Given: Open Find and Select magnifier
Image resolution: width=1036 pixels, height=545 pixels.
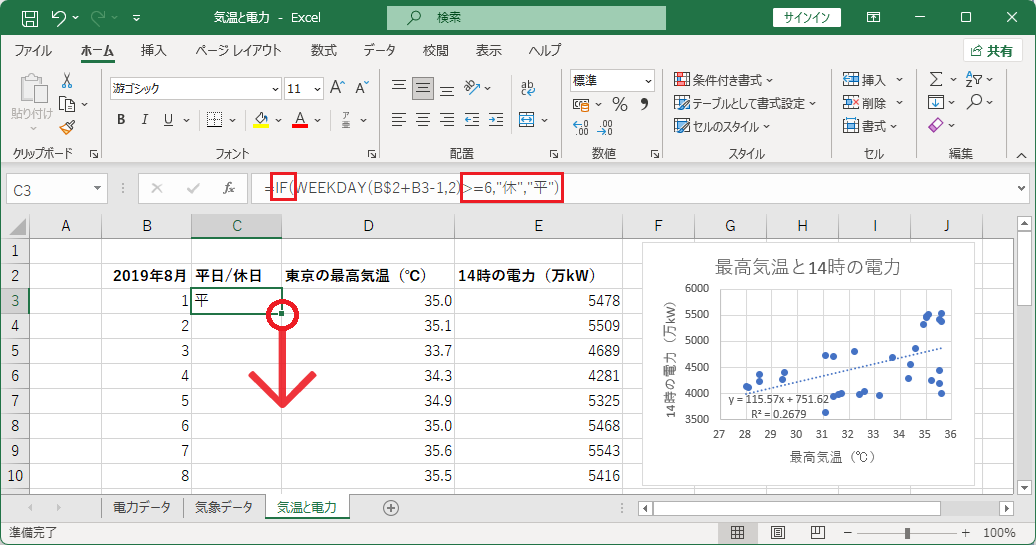Looking at the screenshot, I should pyautogui.click(x=975, y=102).
